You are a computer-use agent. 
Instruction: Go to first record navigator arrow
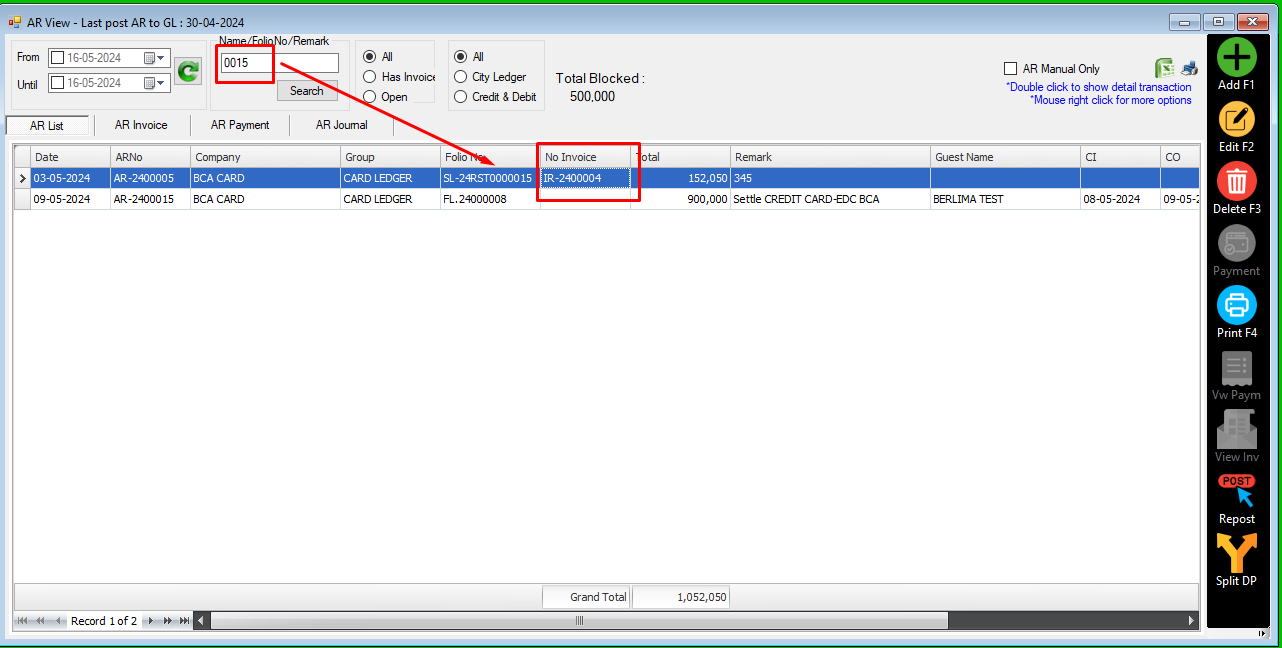click(x=23, y=621)
